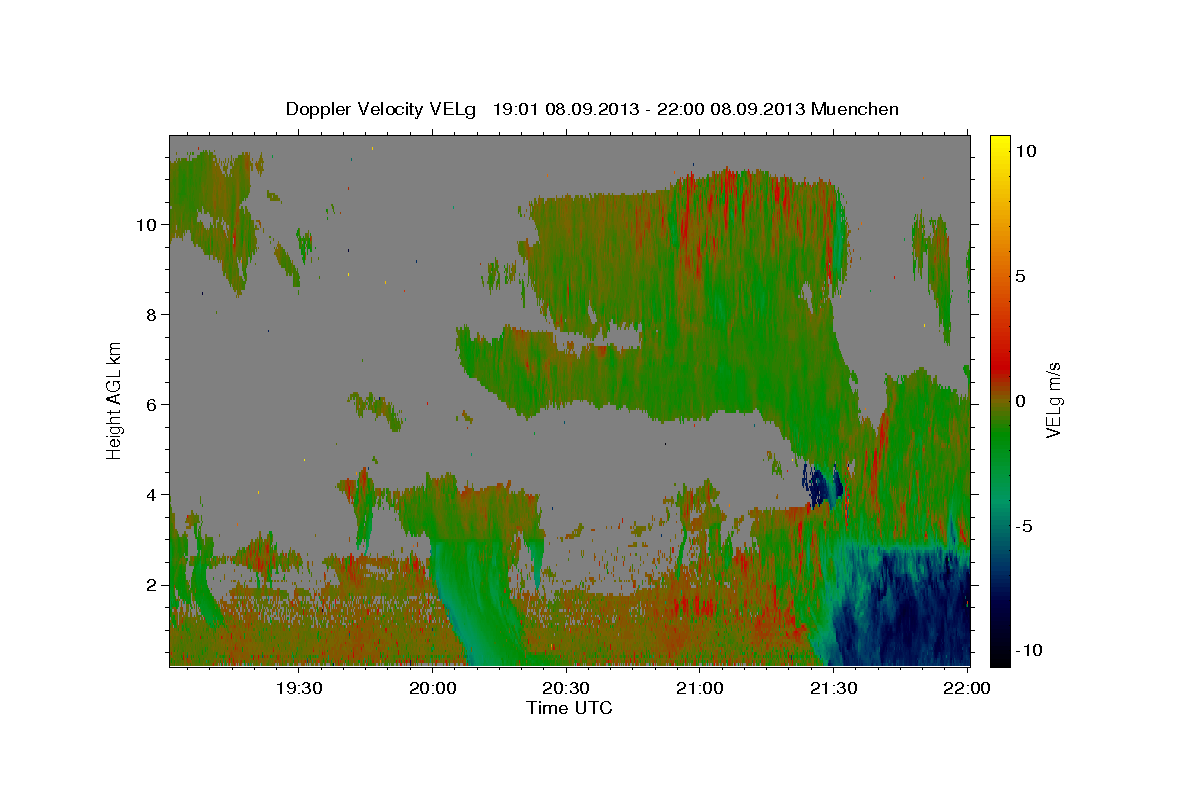The width and height of the screenshot is (1200, 800).
Task: Click the colorbar value -5 label
Action: click(1025, 525)
